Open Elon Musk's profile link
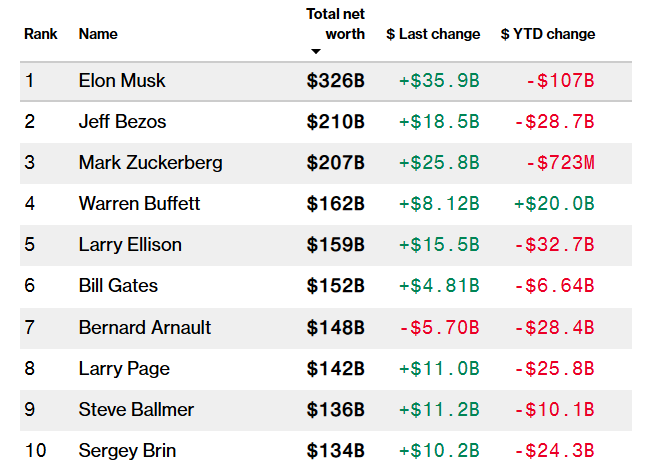The height and width of the screenshot is (471, 656). tap(122, 81)
